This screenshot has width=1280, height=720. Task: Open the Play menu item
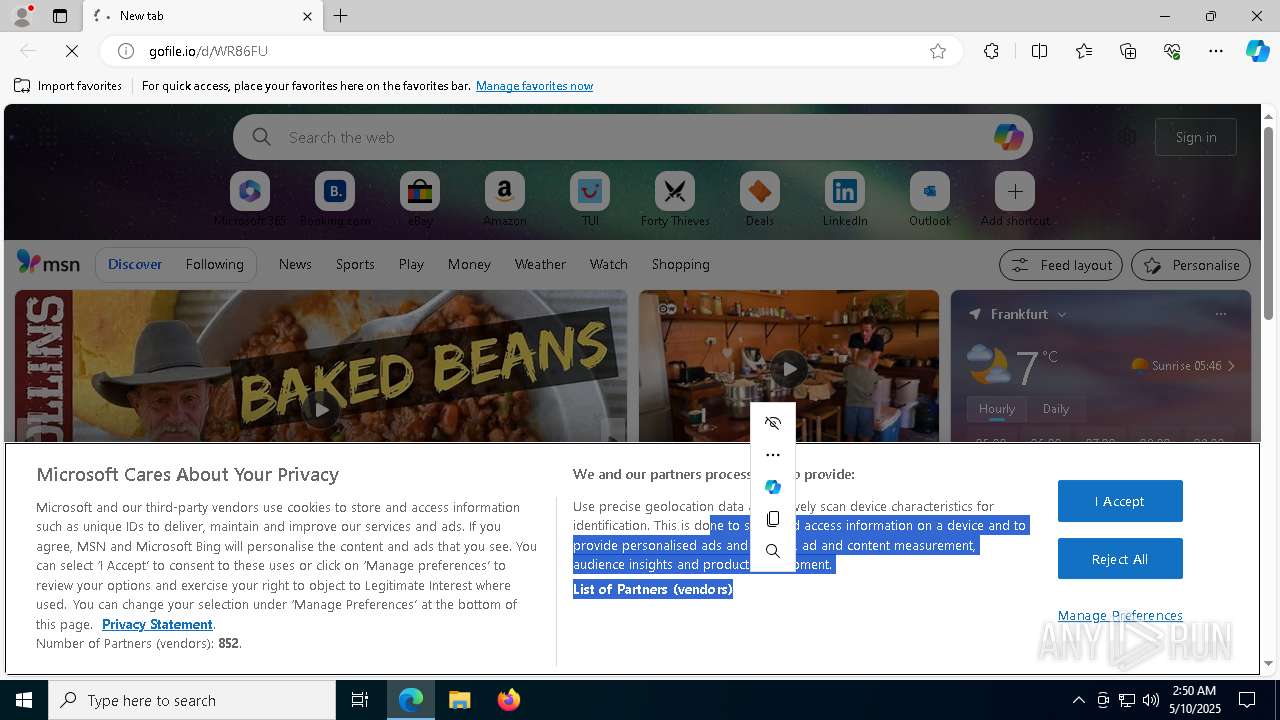tap(411, 264)
